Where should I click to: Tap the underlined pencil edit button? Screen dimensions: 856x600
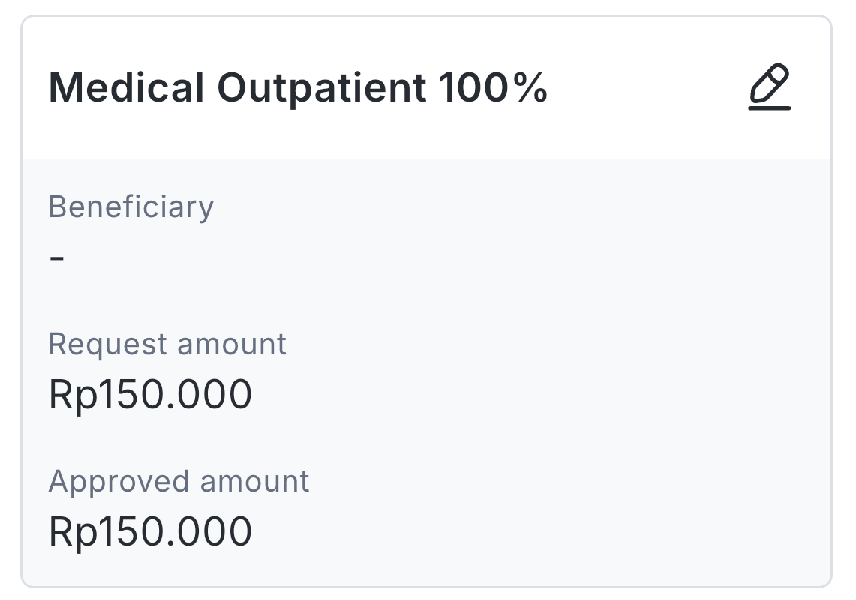769,88
